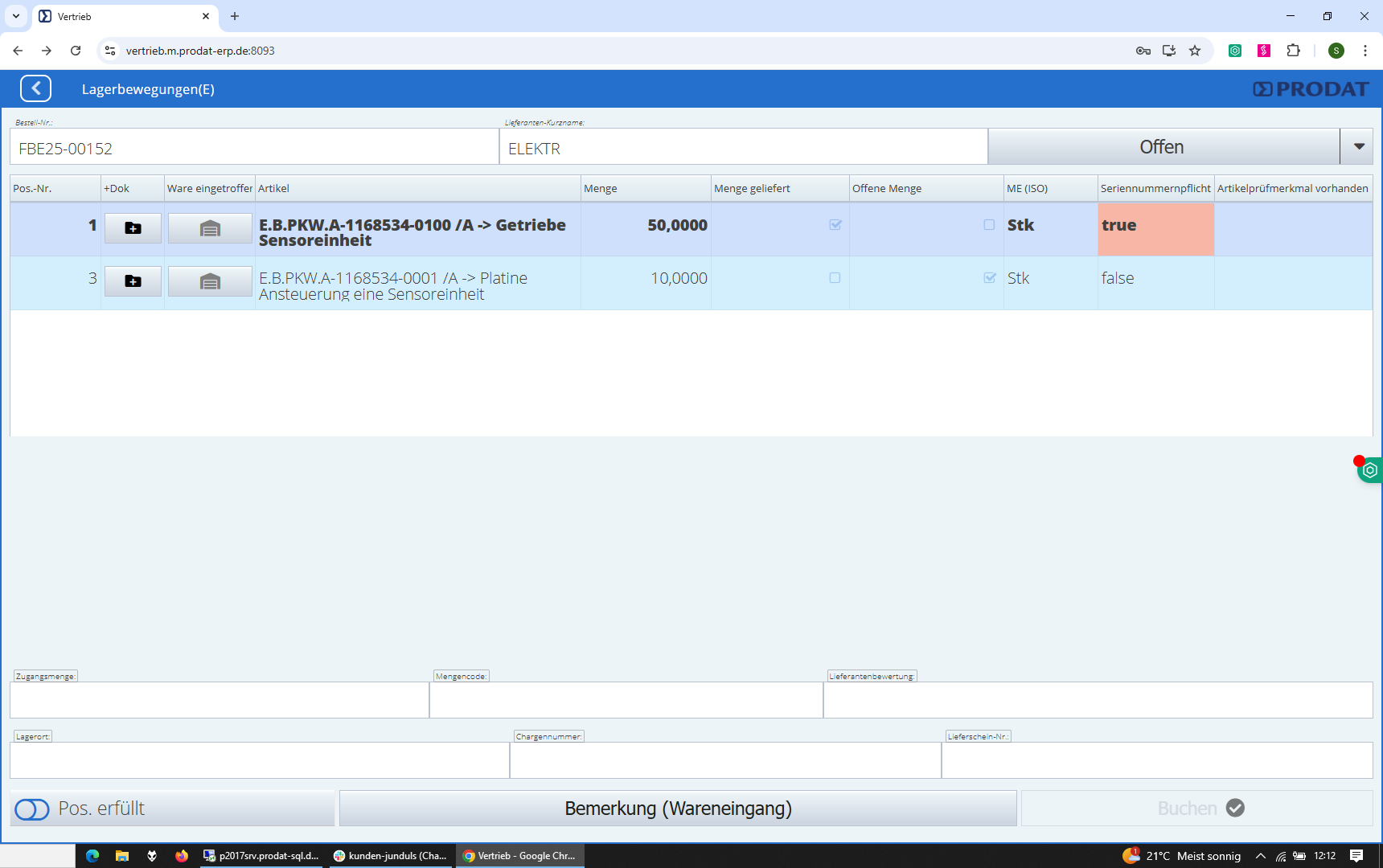Toggle Menge geliefert checkbox in row 1
This screenshot has height=868, width=1383.
click(835, 225)
